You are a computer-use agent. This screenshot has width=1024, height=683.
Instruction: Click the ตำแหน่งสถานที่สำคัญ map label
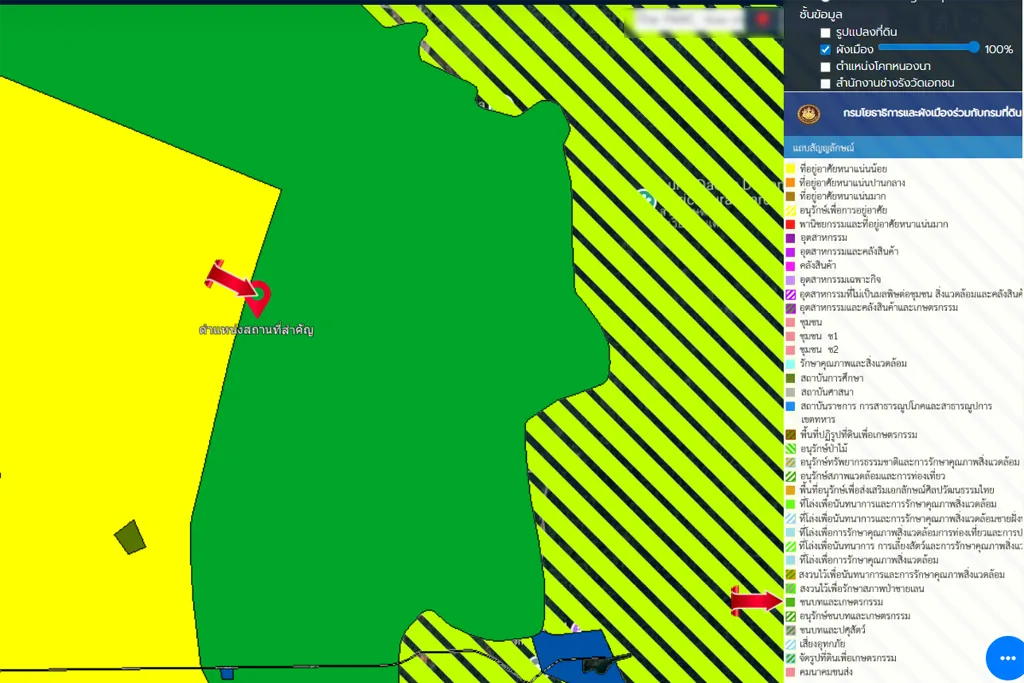point(256,329)
